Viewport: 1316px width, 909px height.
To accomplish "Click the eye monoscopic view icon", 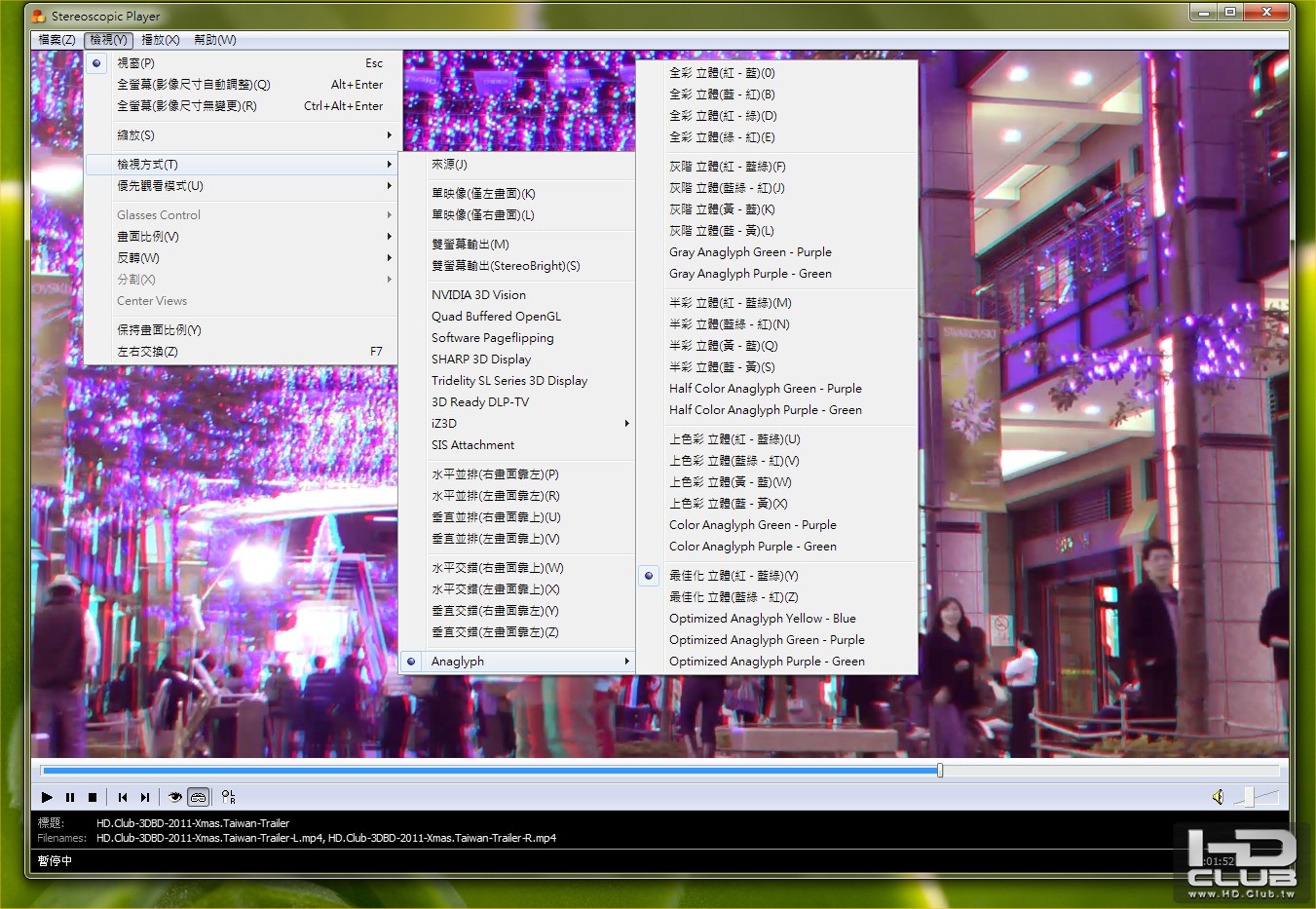I will tap(175, 797).
